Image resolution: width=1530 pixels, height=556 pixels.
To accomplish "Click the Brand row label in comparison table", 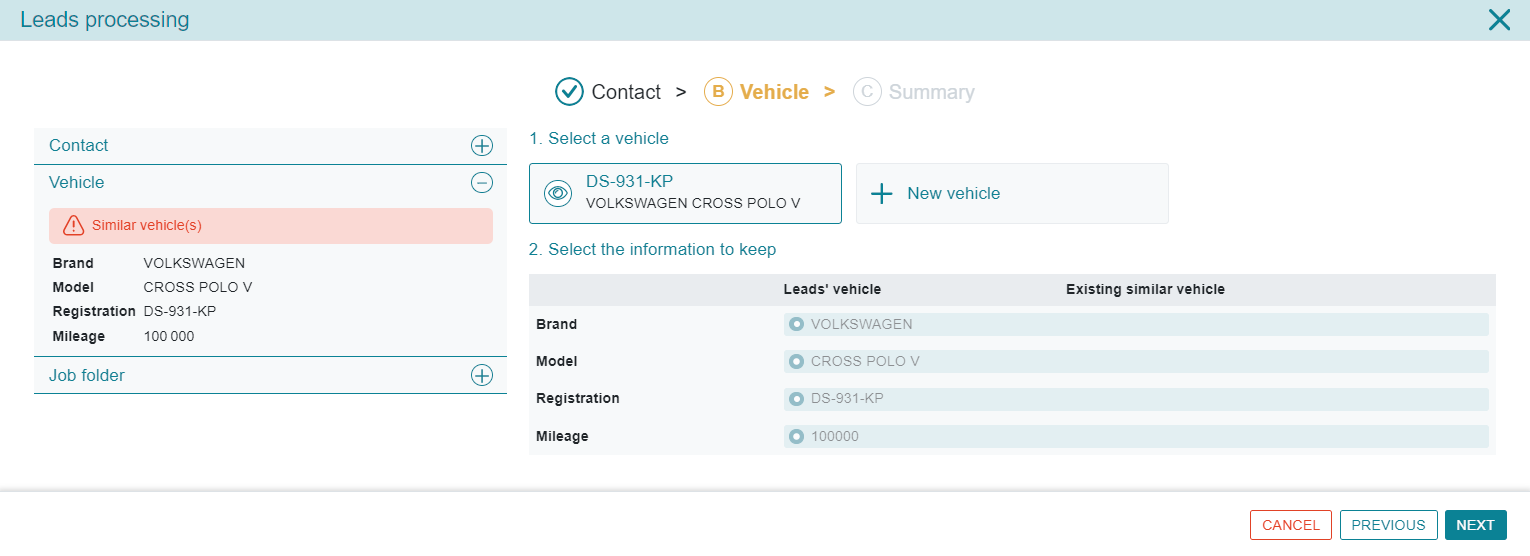I will click(x=556, y=324).
